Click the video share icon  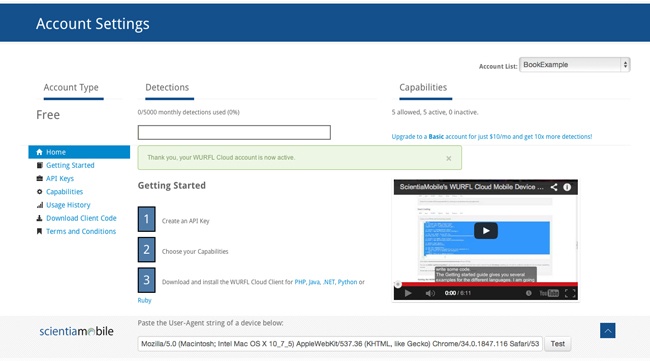pyautogui.click(x=554, y=187)
